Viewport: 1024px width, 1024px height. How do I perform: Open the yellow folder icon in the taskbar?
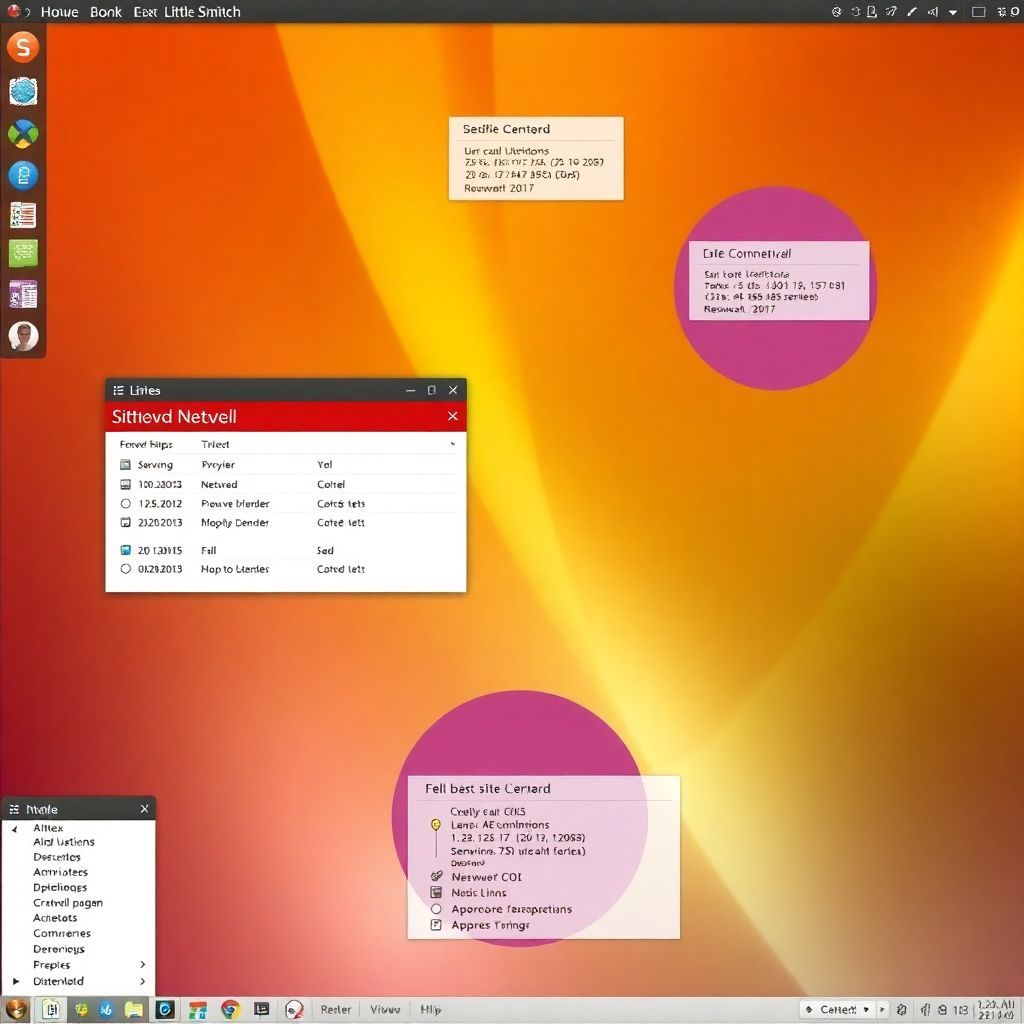click(134, 1010)
